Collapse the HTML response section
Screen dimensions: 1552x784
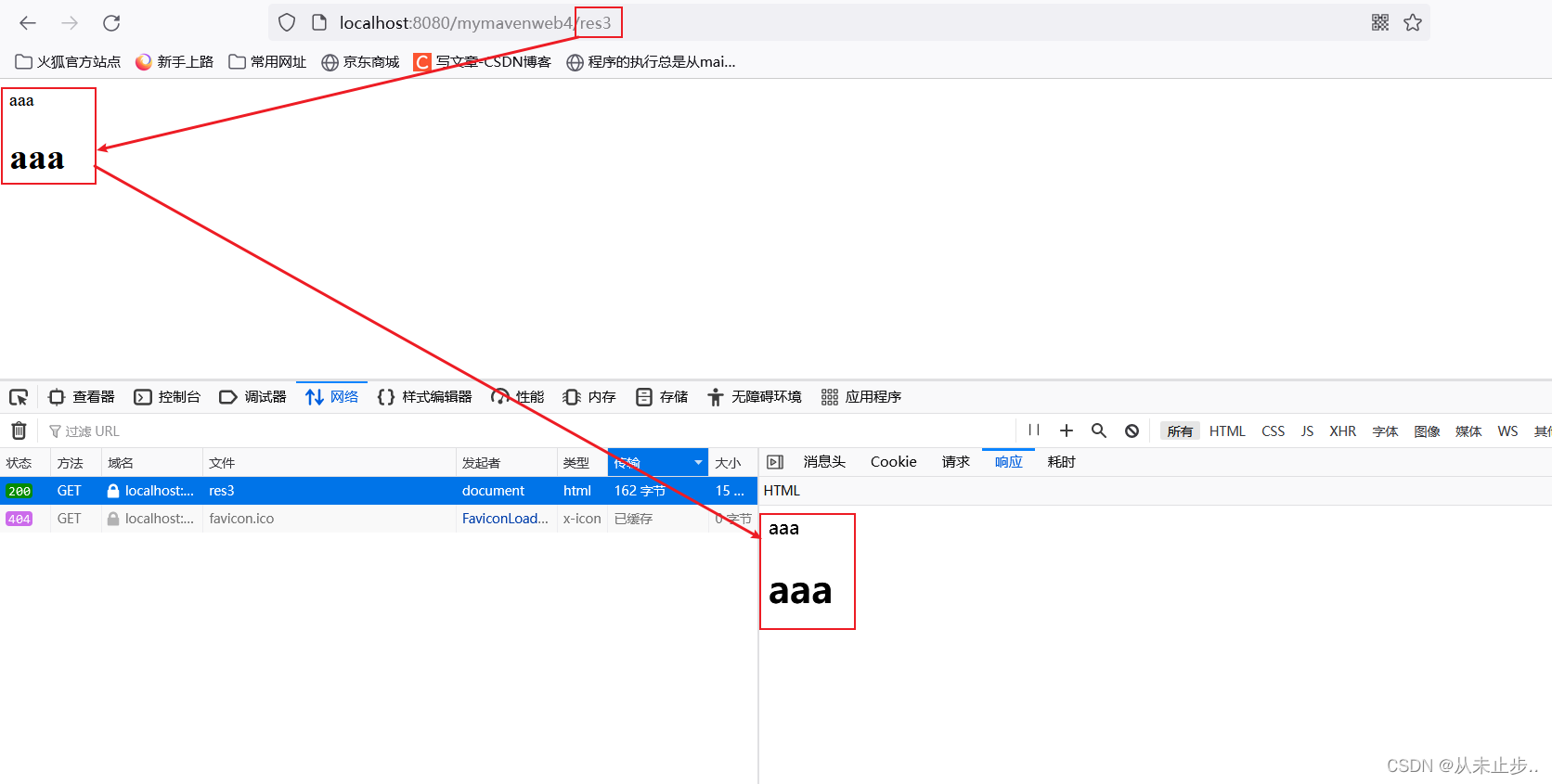click(782, 491)
